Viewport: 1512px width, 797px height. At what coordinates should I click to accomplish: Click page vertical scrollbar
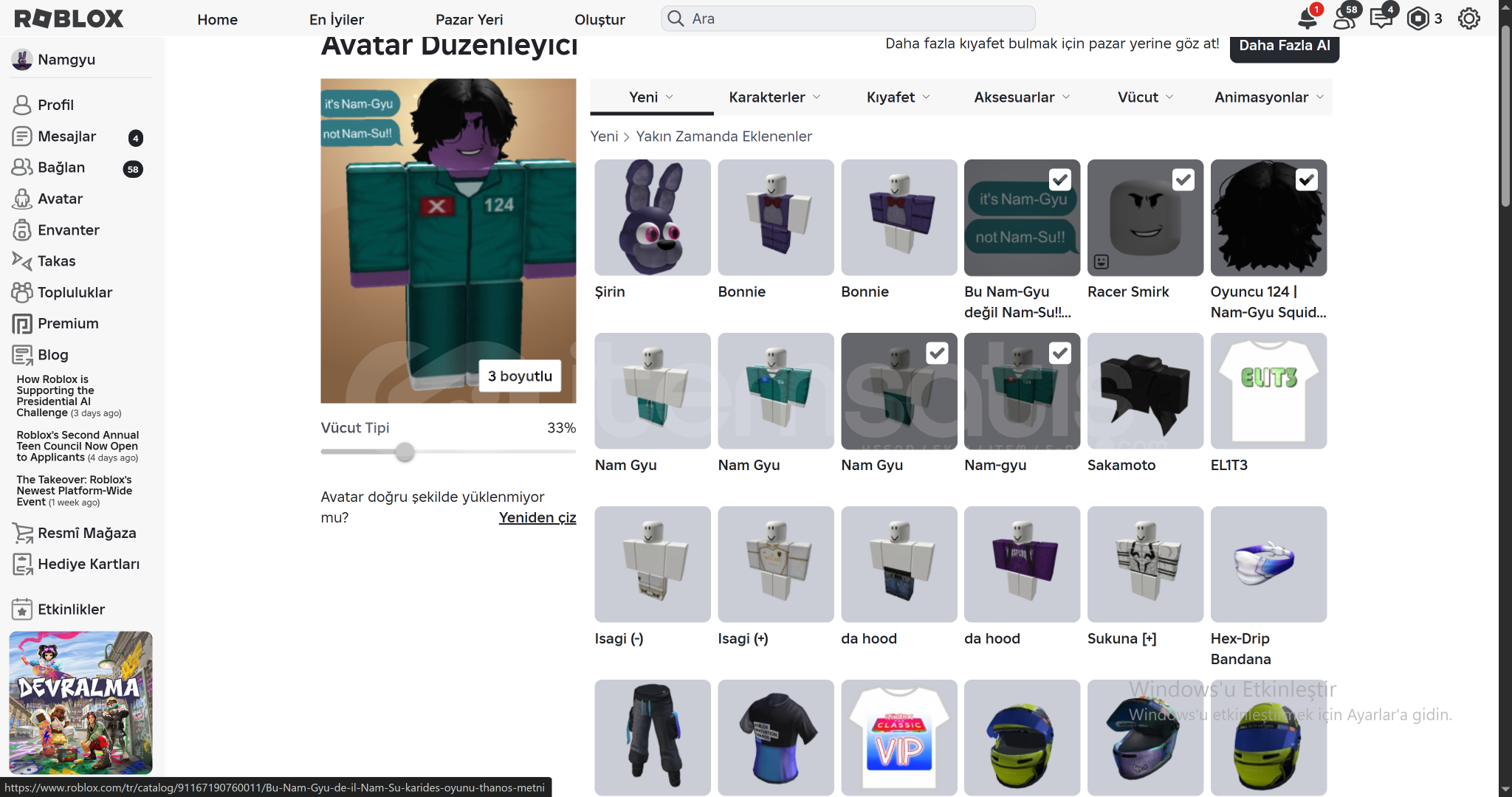coord(1505,117)
